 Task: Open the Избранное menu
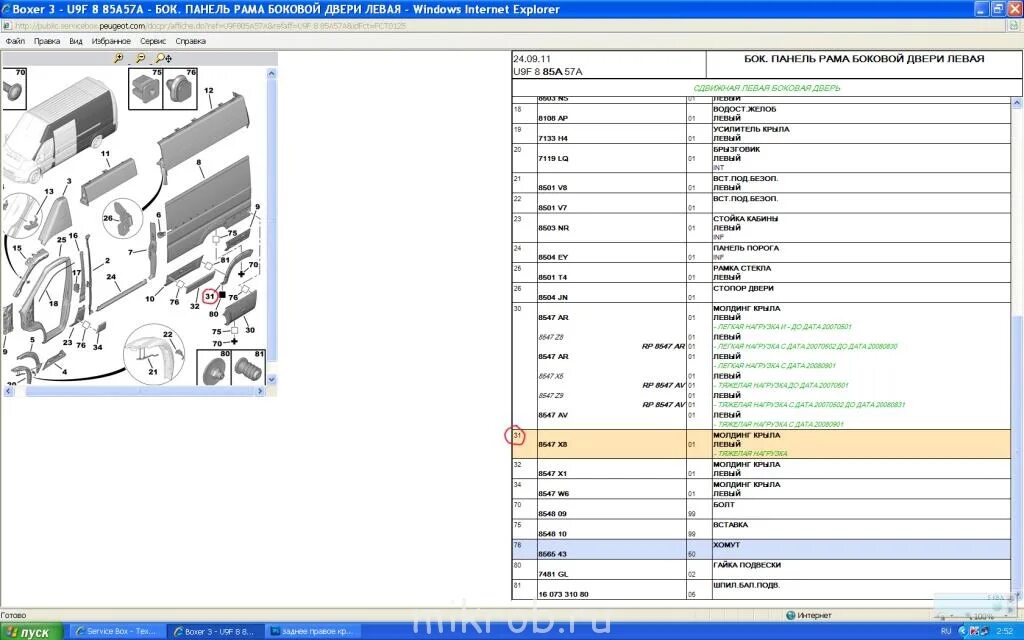(x=111, y=41)
